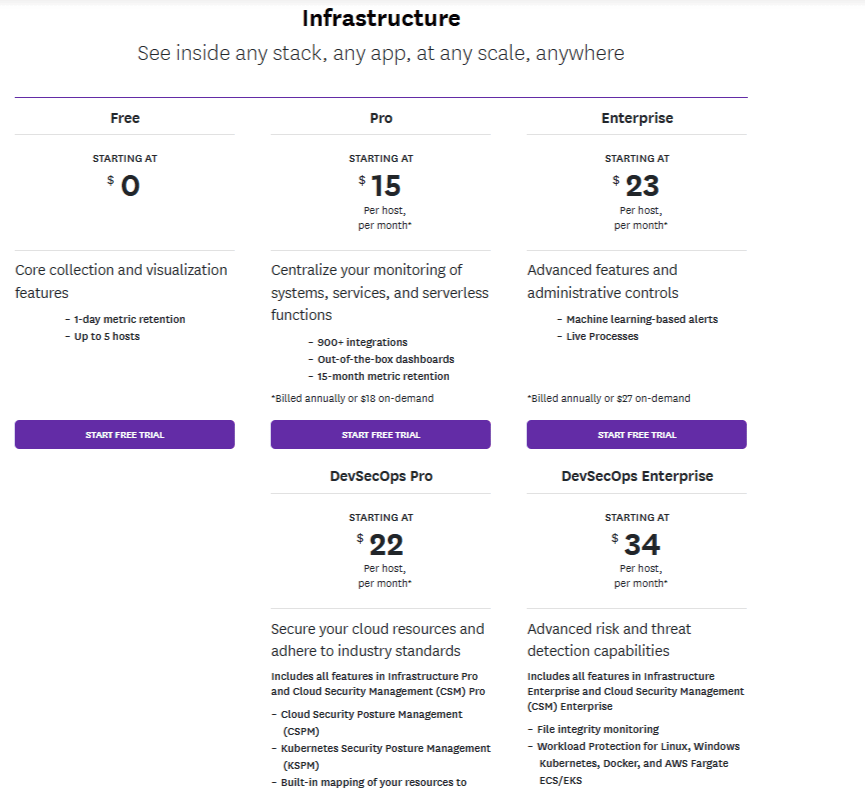Screen dimensions: 865x792
Task: Click the "Out-of-the-box dashboards" feature item
Action: point(385,359)
